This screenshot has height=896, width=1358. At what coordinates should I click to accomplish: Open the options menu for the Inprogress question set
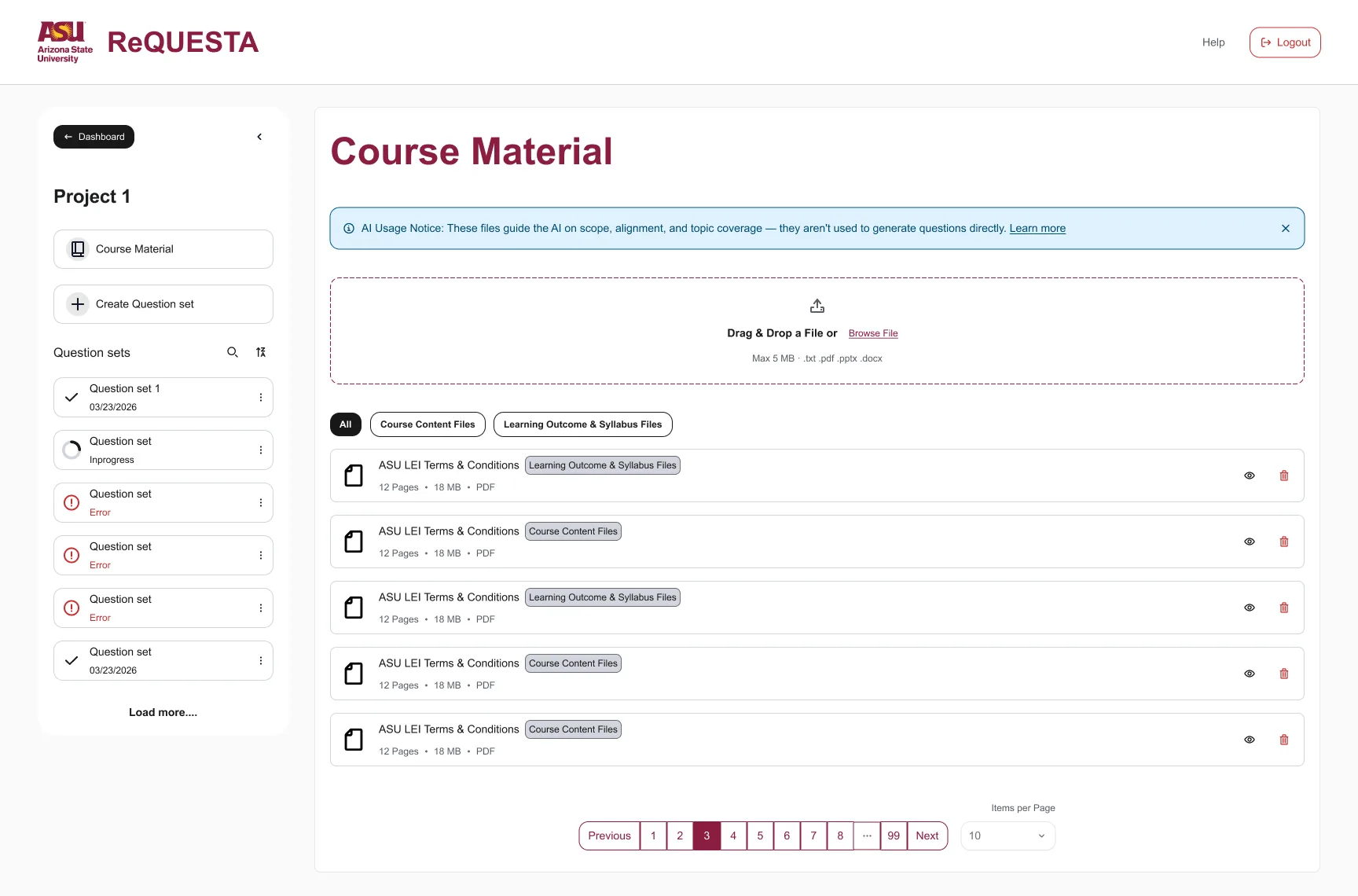(261, 450)
